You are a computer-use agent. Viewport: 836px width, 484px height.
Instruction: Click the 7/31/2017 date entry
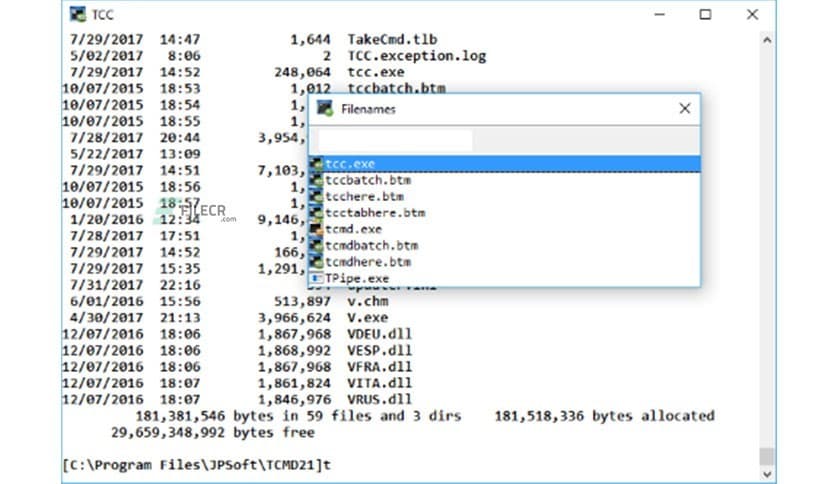(x=107, y=285)
